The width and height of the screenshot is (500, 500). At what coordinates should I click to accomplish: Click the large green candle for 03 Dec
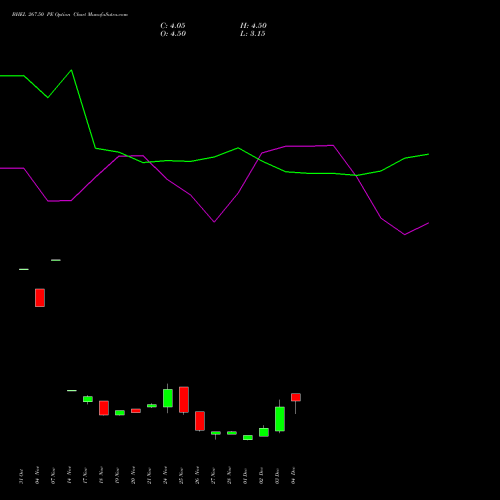pos(280,419)
